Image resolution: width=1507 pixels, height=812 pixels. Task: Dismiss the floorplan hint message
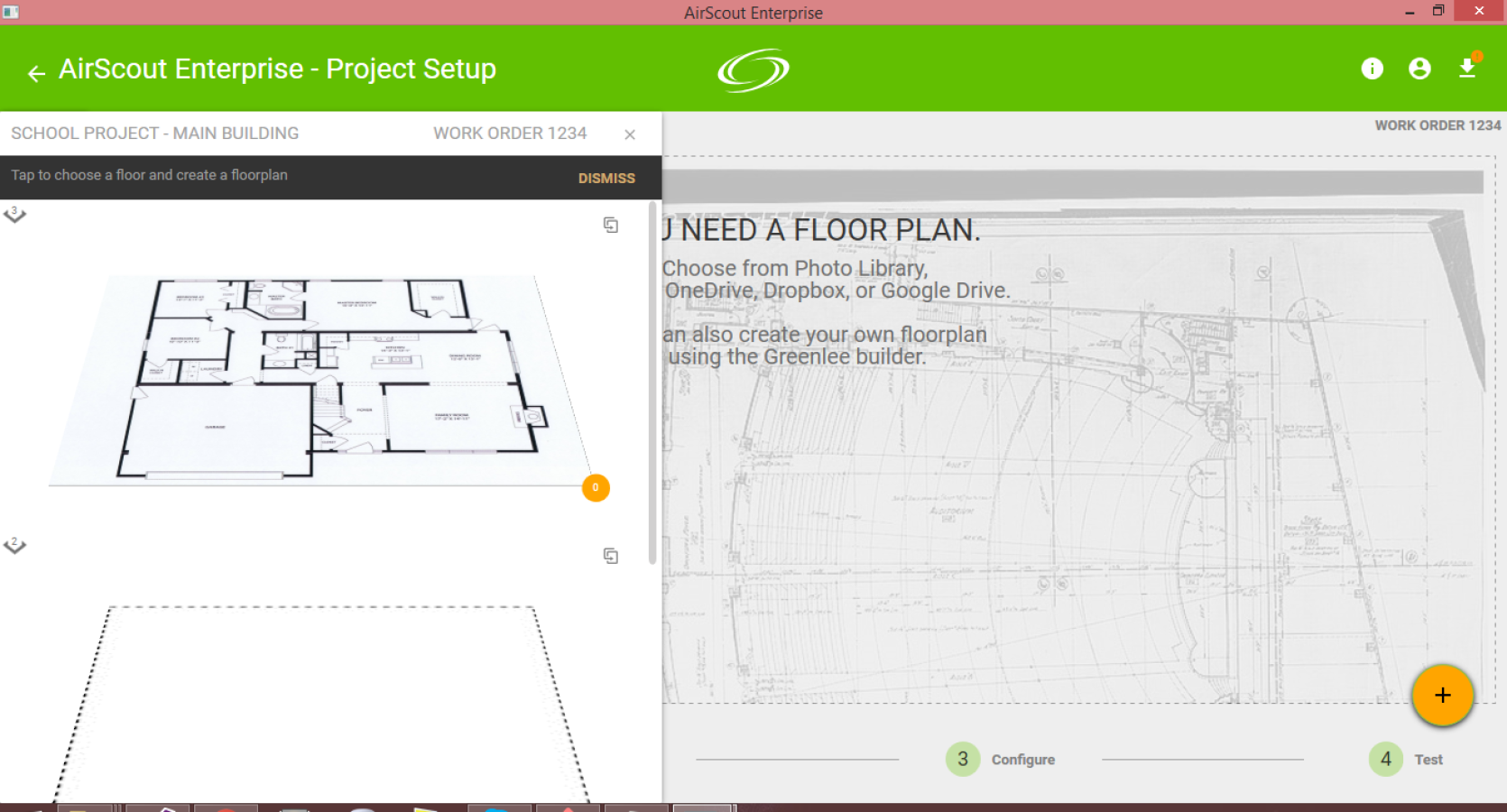coord(606,179)
